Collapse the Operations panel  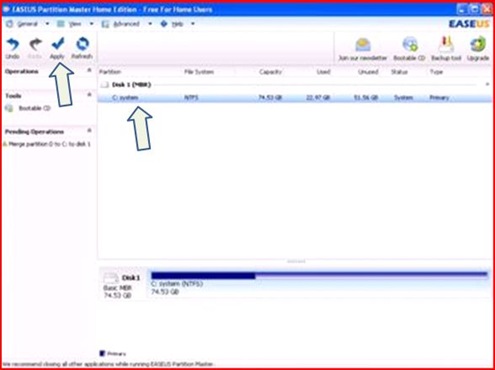[89, 70]
